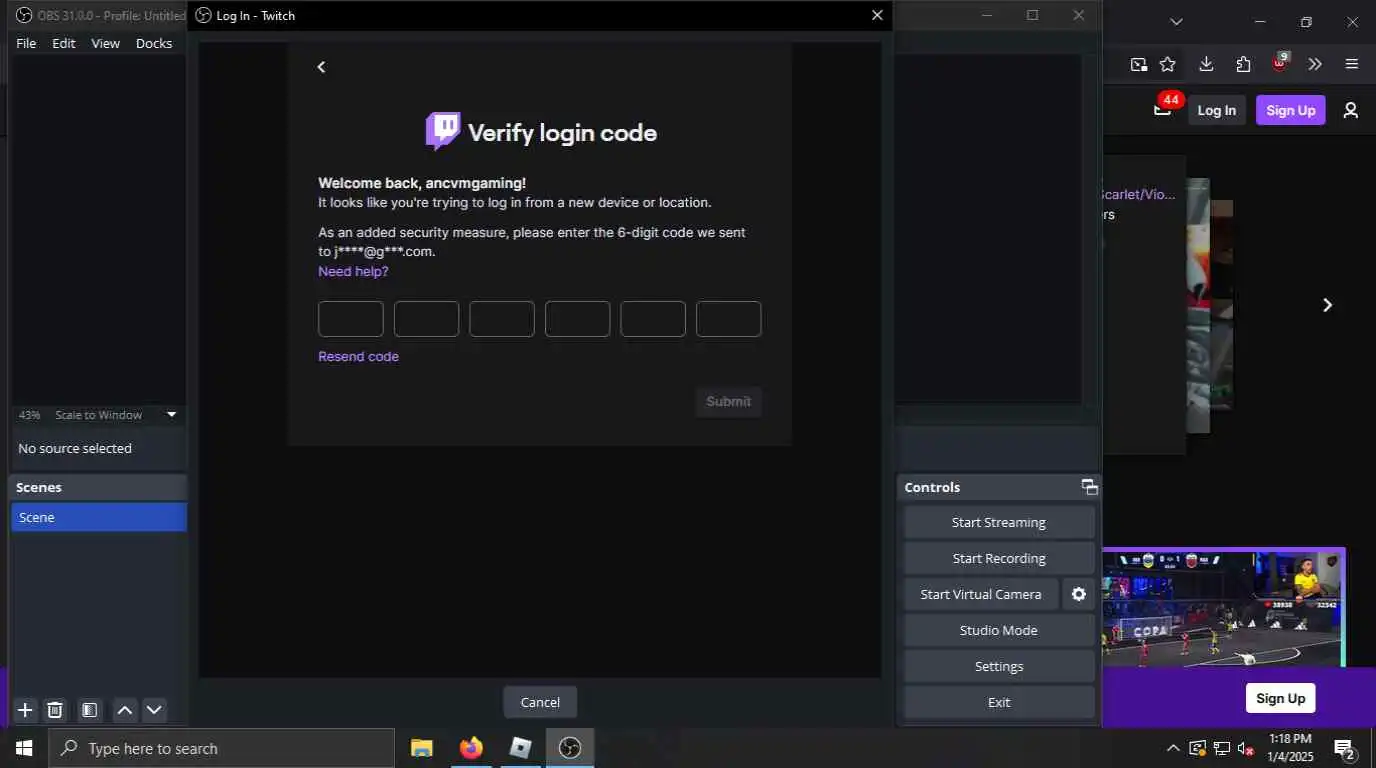Image resolution: width=1376 pixels, height=768 pixels.
Task: Open OBS Settings button
Action: pyautogui.click(x=999, y=666)
